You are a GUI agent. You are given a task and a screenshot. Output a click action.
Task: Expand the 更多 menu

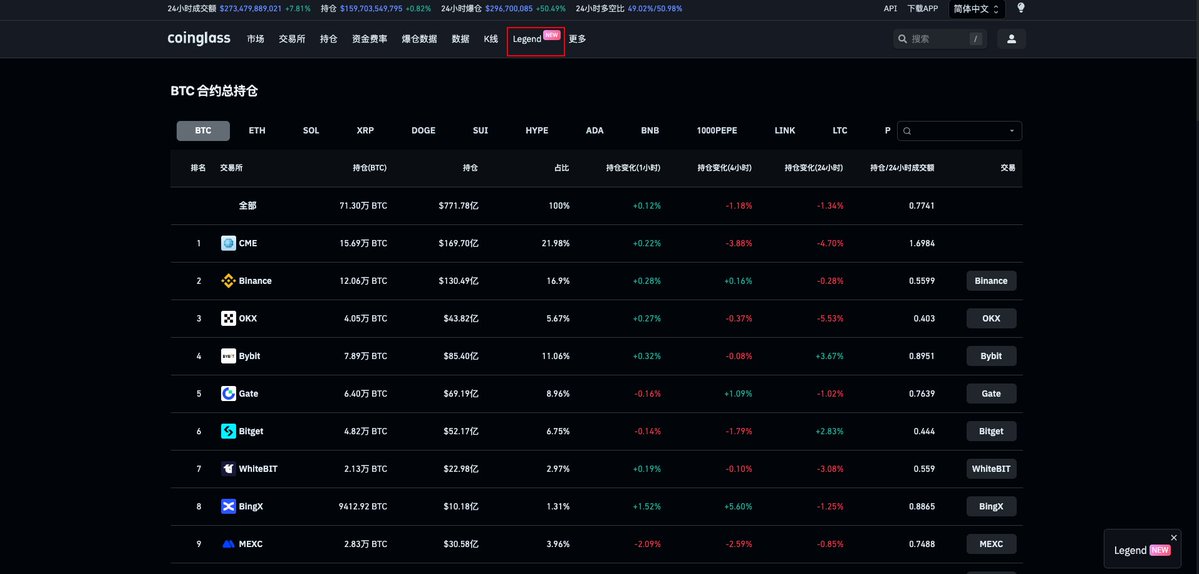click(x=577, y=39)
